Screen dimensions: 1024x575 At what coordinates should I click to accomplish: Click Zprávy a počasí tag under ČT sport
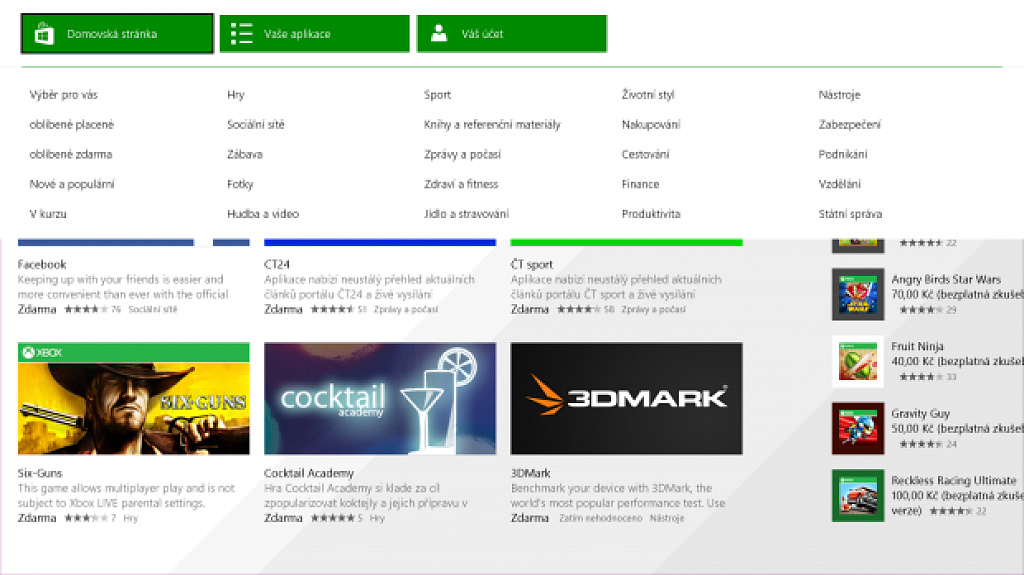pyautogui.click(x=654, y=309)
